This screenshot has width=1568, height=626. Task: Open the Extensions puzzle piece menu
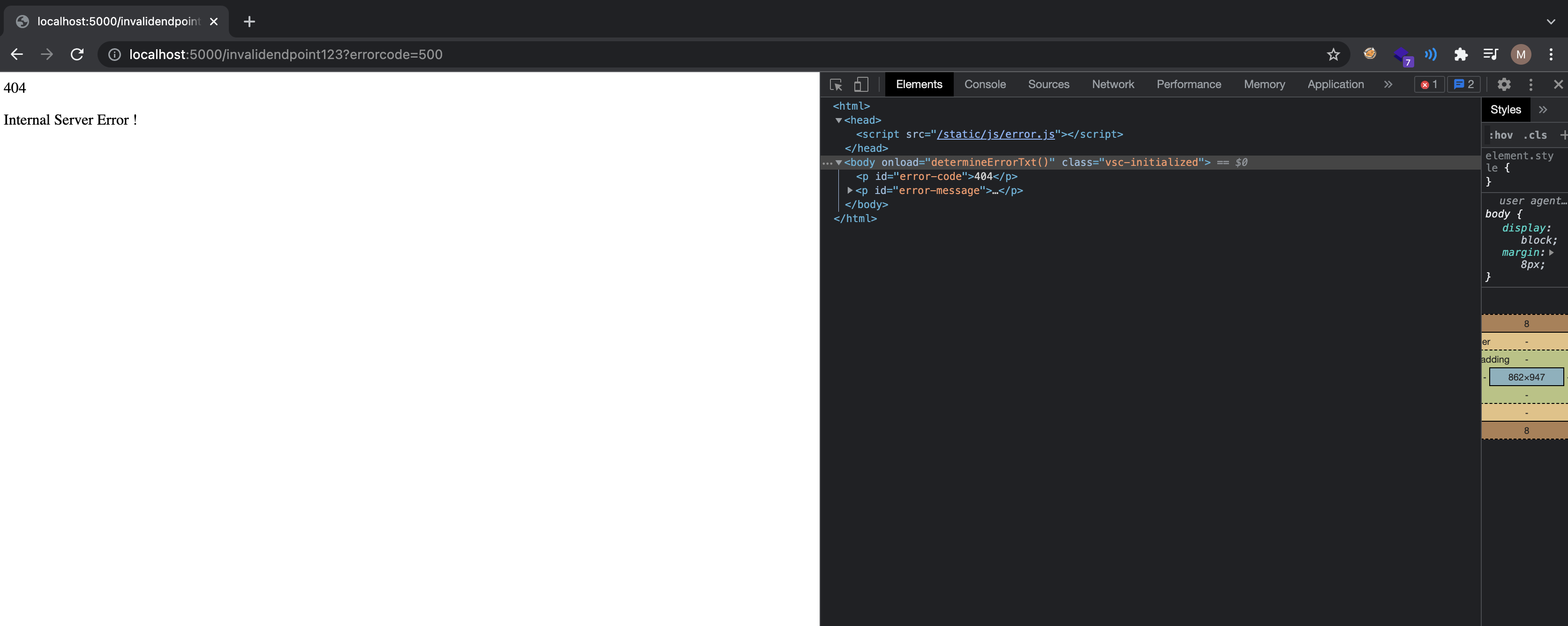(x=1460, y=55)
